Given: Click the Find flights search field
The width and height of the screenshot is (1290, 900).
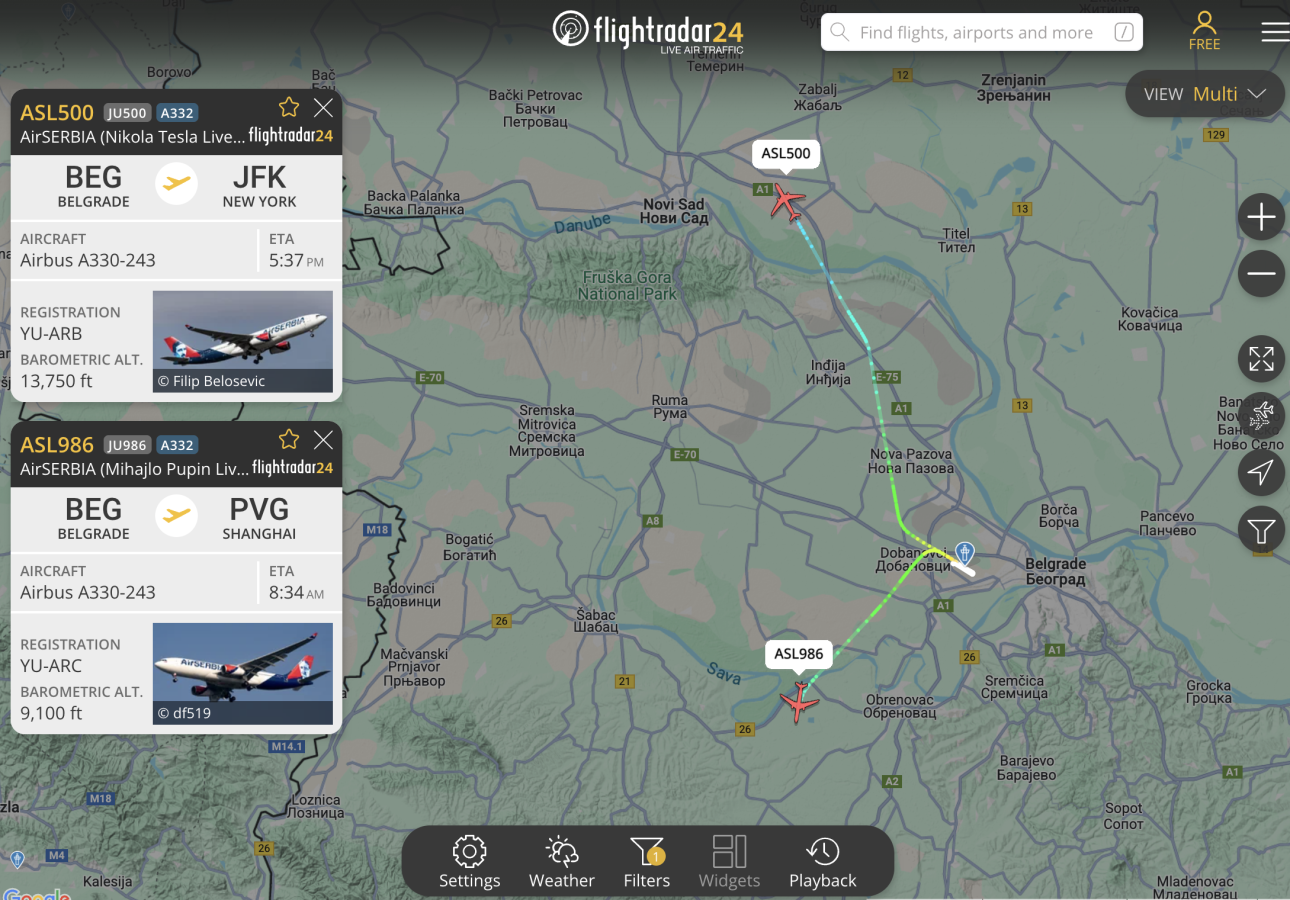Looking at the screenshot, I should pyautogui.click(x=982, y=32).
